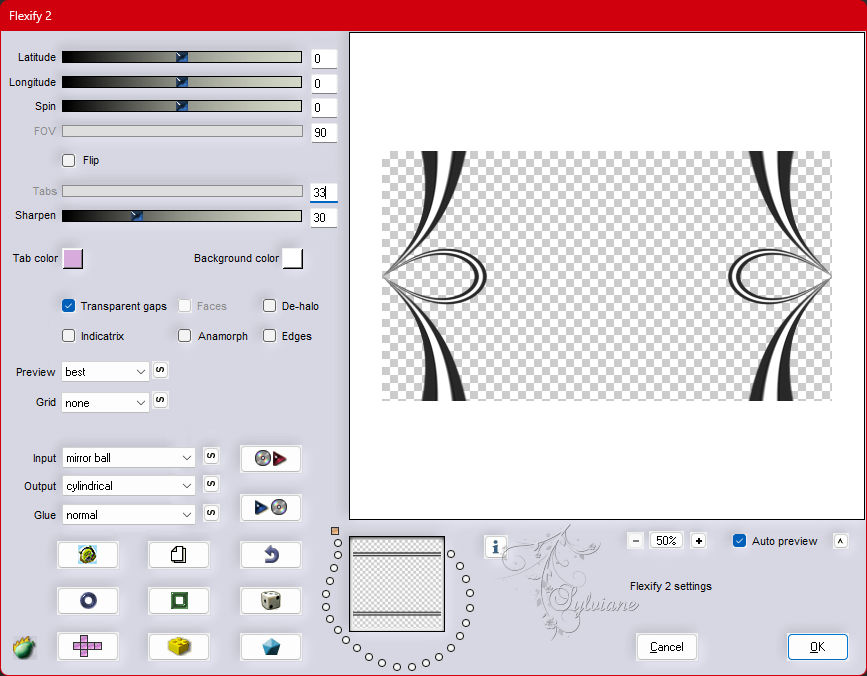Click the large preview image

point(607,276)
